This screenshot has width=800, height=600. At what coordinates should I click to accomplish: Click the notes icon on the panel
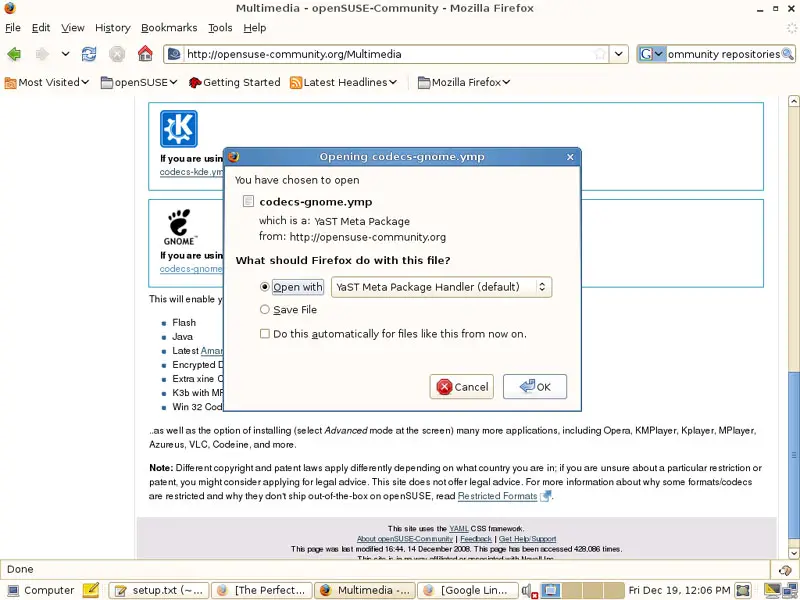tap(90, 590)
